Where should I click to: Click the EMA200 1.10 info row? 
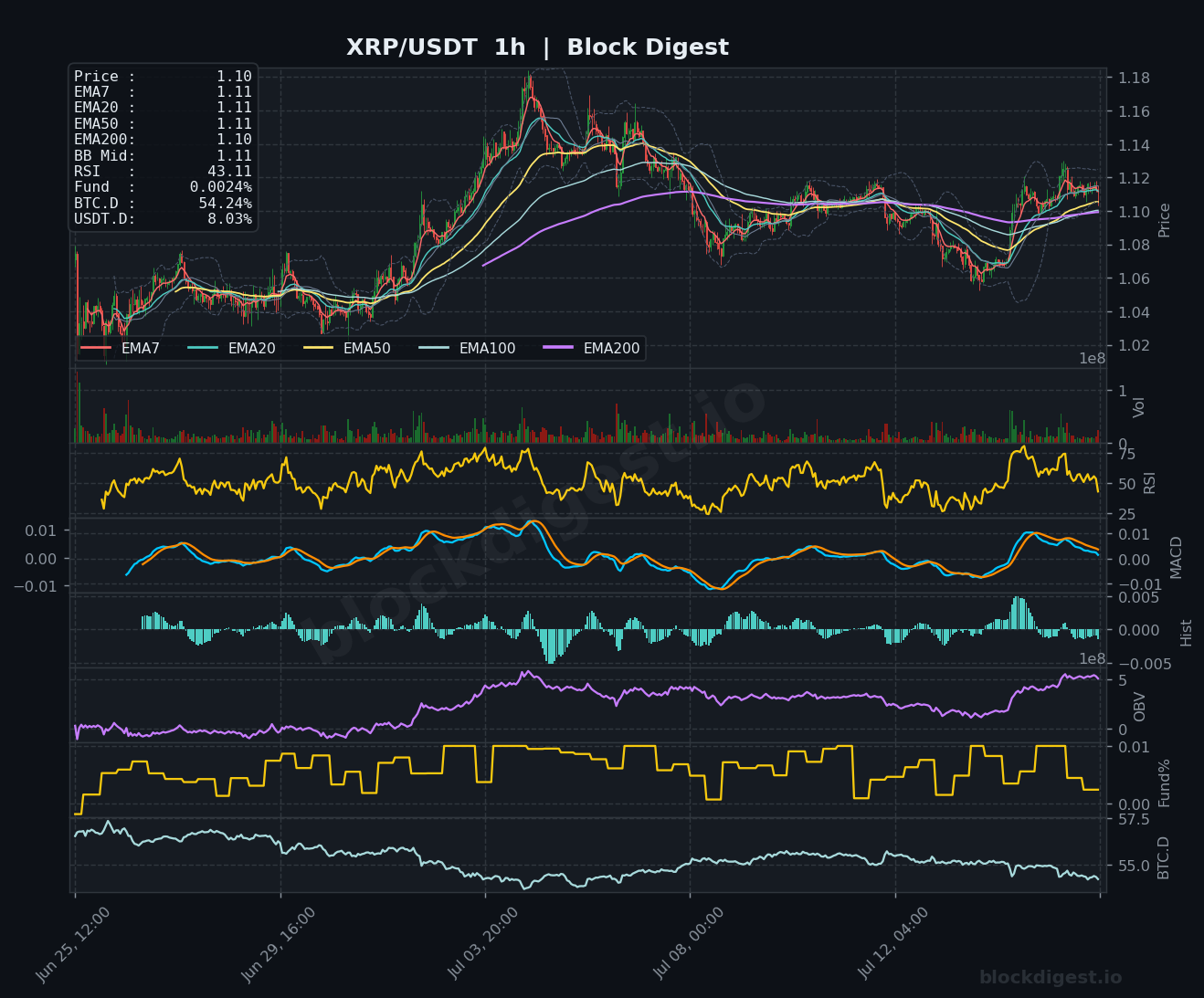[x=163, y=140]
